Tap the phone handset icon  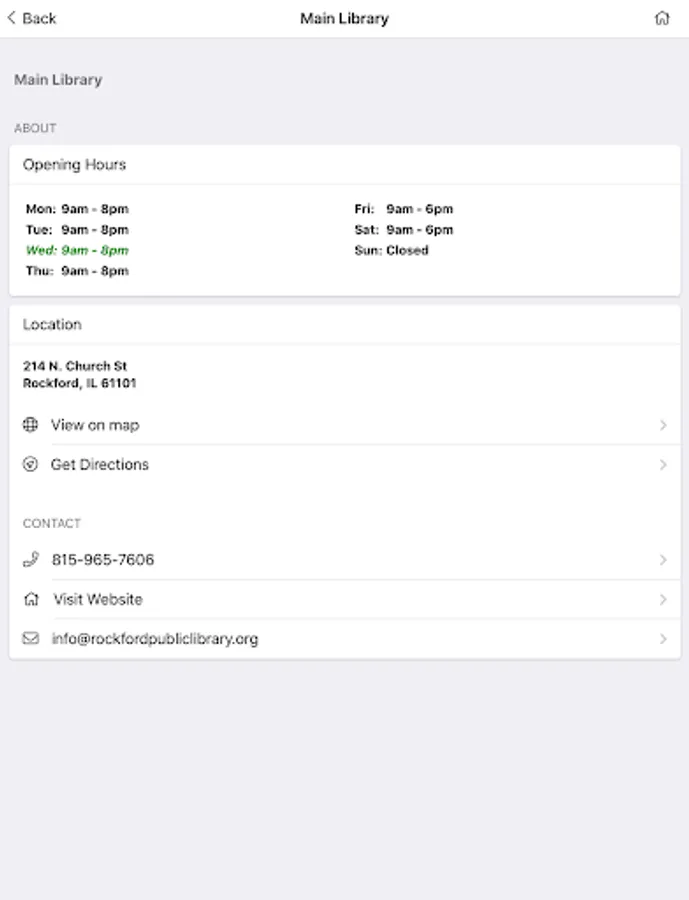pyautogui.click(x=30, y=560)
